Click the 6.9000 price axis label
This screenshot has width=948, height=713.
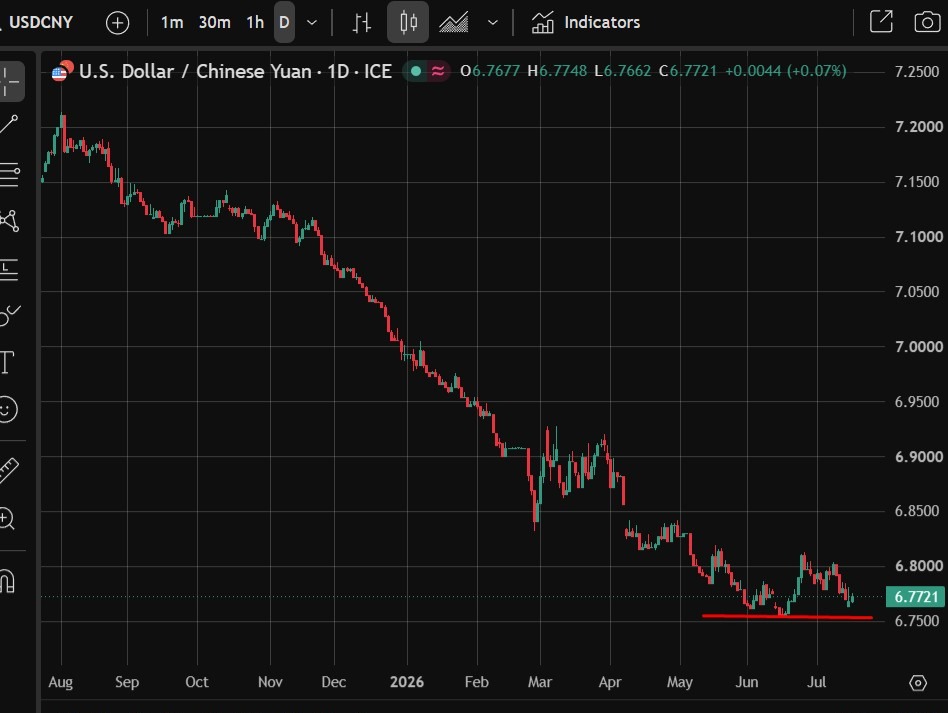(918, 457)
